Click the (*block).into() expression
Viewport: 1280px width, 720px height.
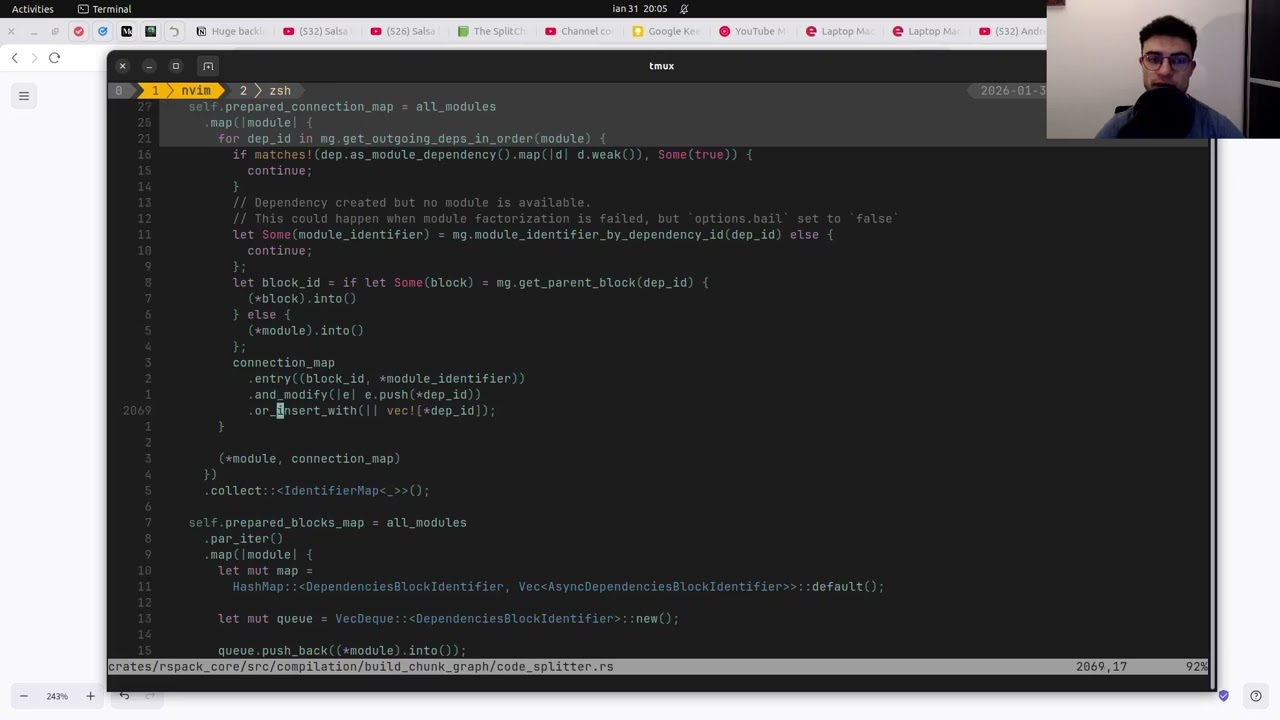tap(302, 299)
